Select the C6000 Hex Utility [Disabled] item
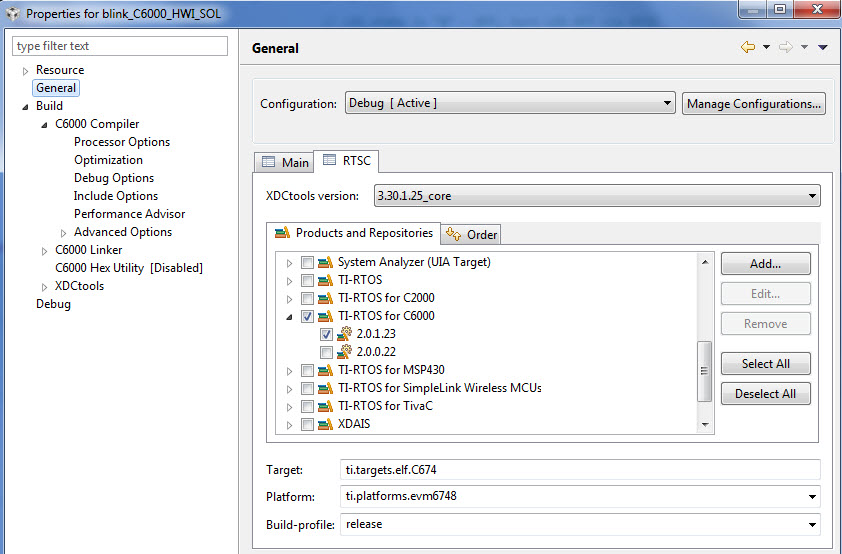 click(x=129, y=268)
